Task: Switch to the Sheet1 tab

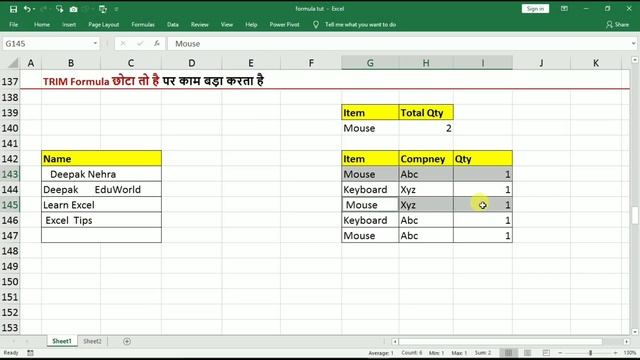Action: (x=62, y=341)
